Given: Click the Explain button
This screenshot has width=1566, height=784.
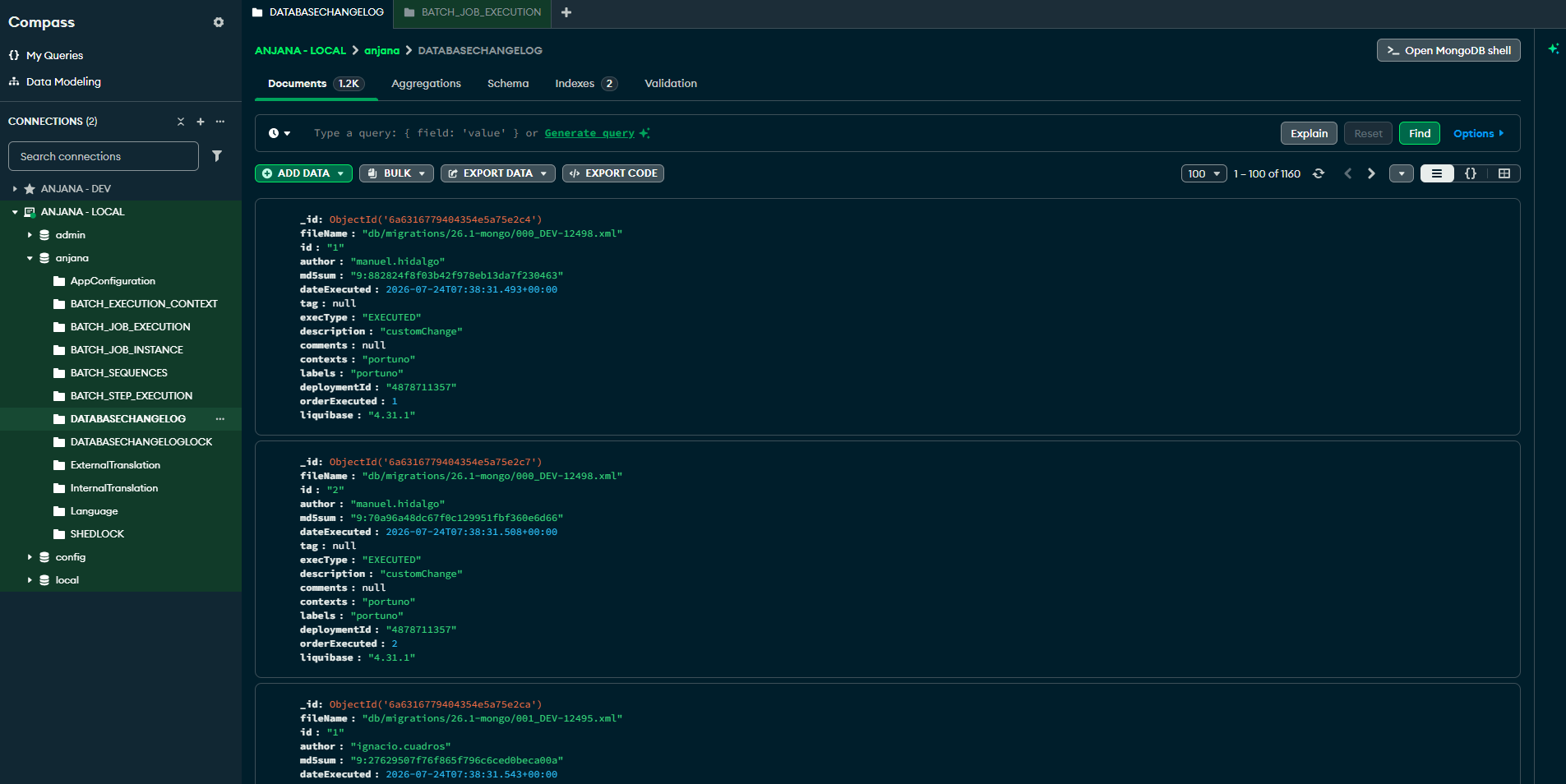Looking at the screenshot, I should click(1309, 133).
